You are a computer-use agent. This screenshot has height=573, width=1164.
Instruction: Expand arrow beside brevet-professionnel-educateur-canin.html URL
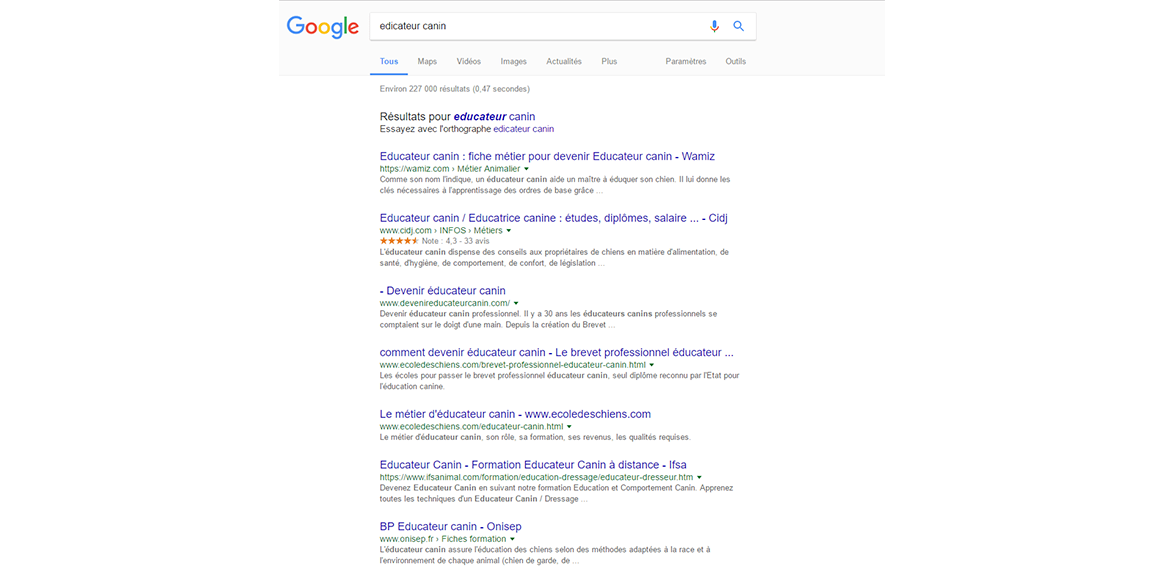tap(652, 365)
